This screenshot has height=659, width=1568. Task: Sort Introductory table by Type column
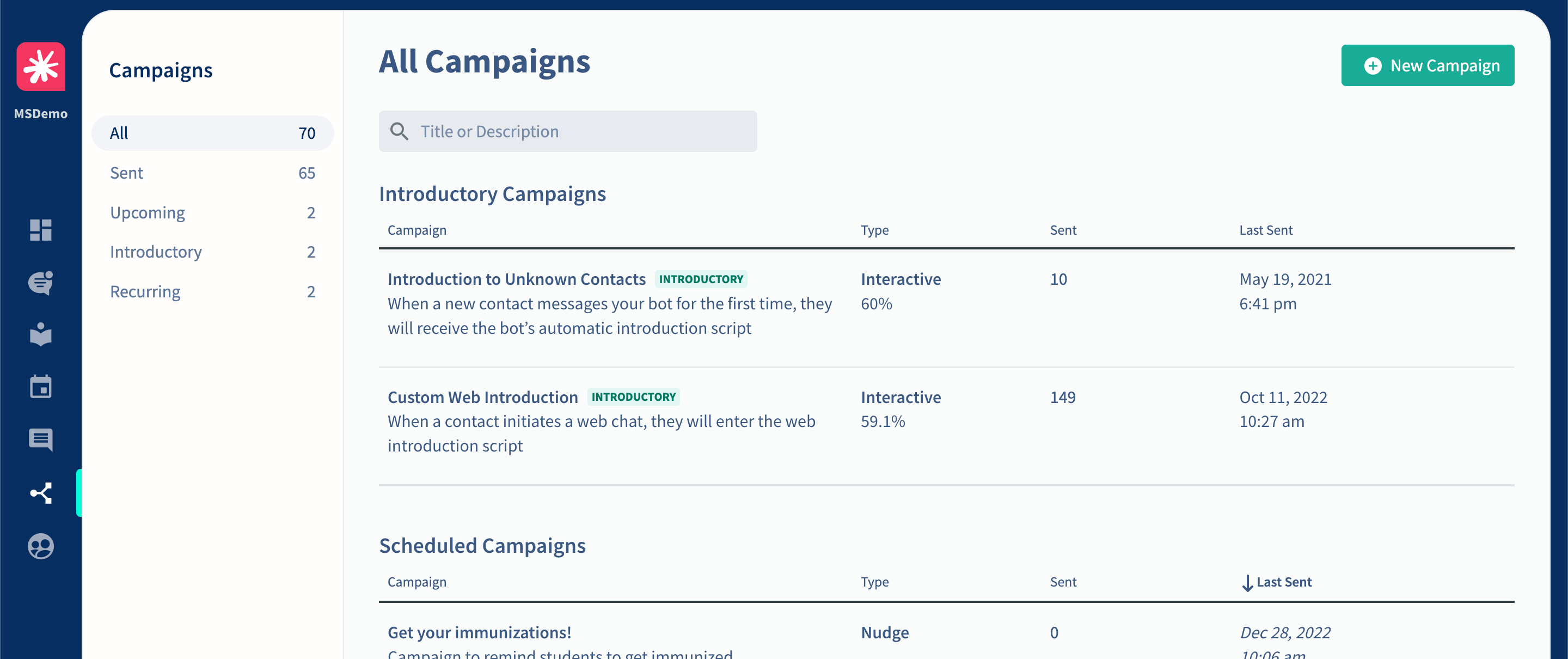[x=874, y=230]
